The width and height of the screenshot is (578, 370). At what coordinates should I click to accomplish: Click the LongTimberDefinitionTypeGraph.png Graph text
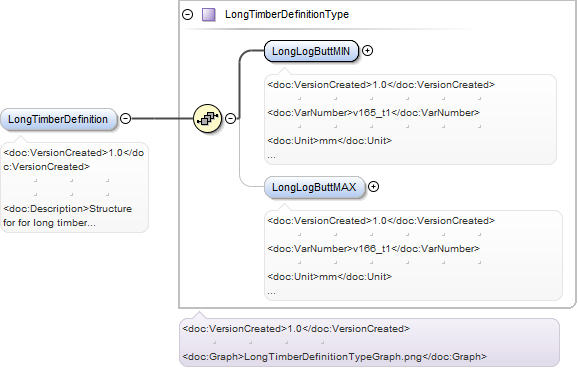point(335,357)
